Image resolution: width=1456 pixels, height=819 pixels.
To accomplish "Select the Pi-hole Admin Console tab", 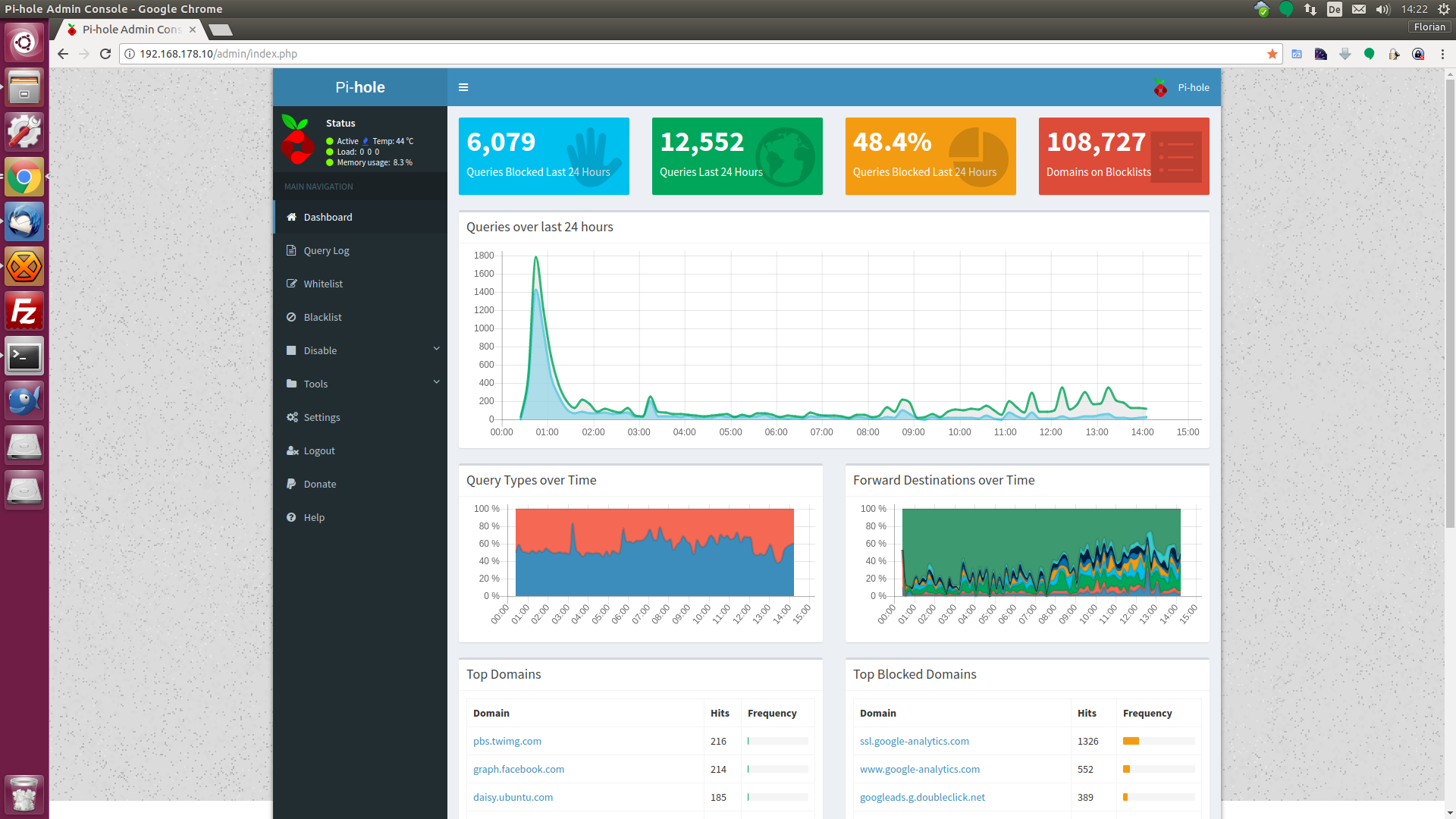I will pos(129,30).
